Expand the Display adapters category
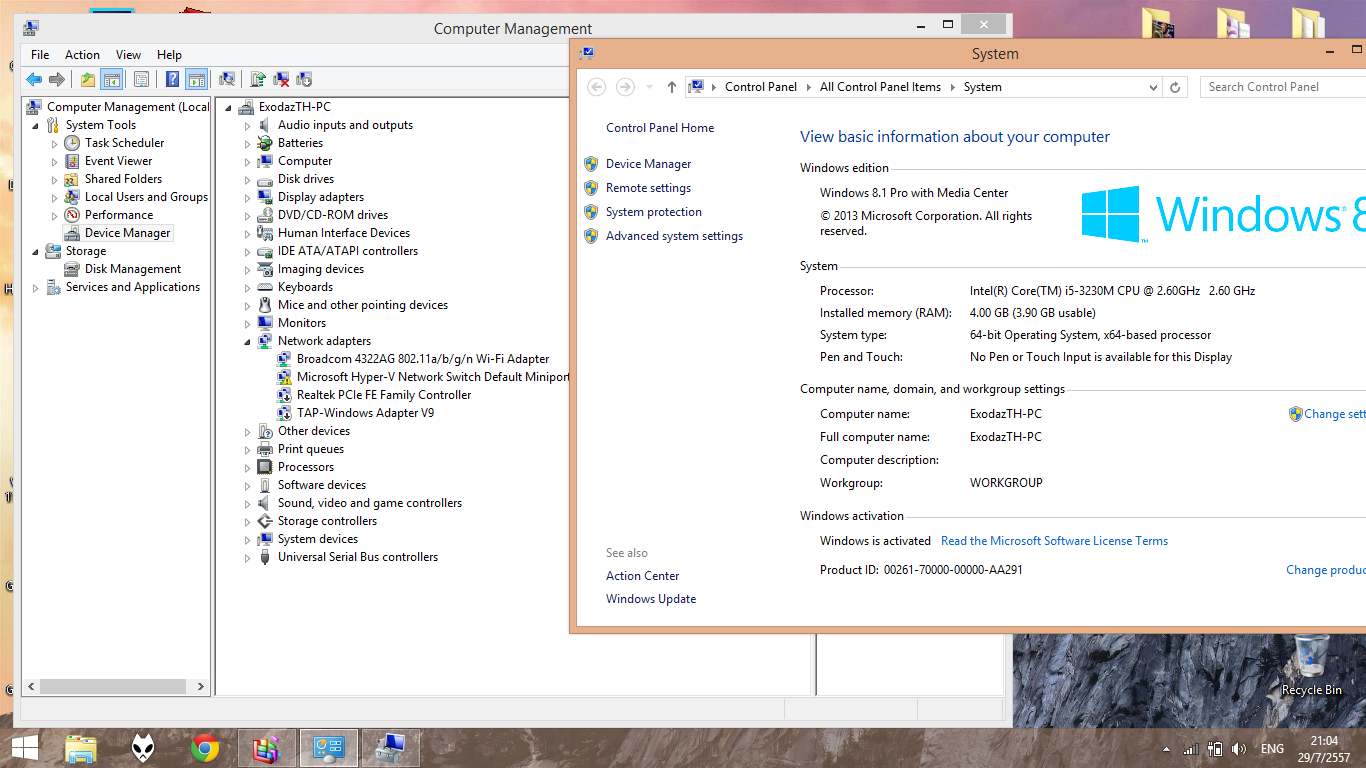Image resolution: width=1366 pixels, height=768 pixels. click(x=248, y=198)
